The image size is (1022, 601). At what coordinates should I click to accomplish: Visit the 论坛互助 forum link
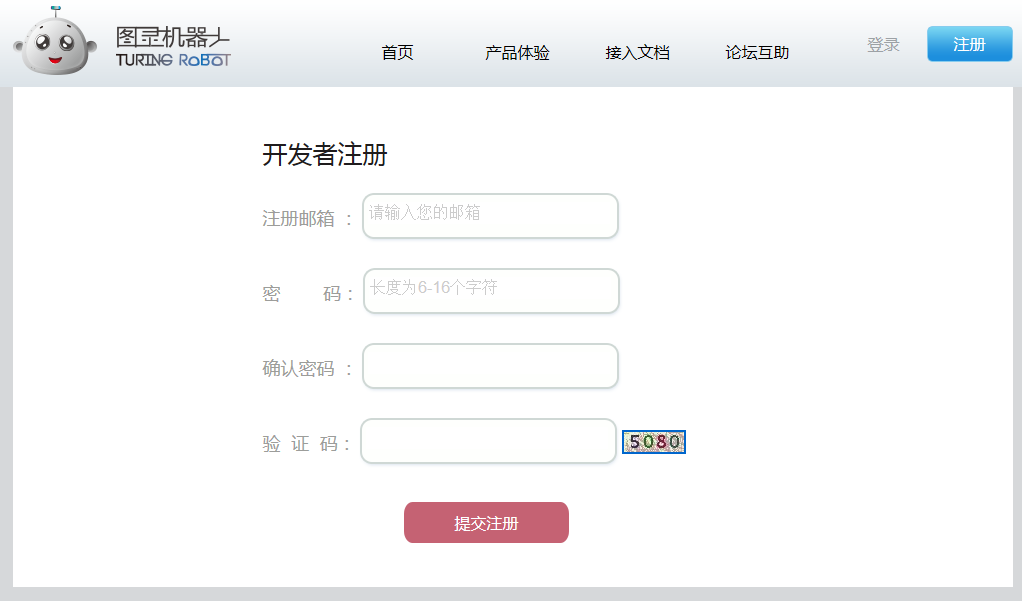(757, 53)
